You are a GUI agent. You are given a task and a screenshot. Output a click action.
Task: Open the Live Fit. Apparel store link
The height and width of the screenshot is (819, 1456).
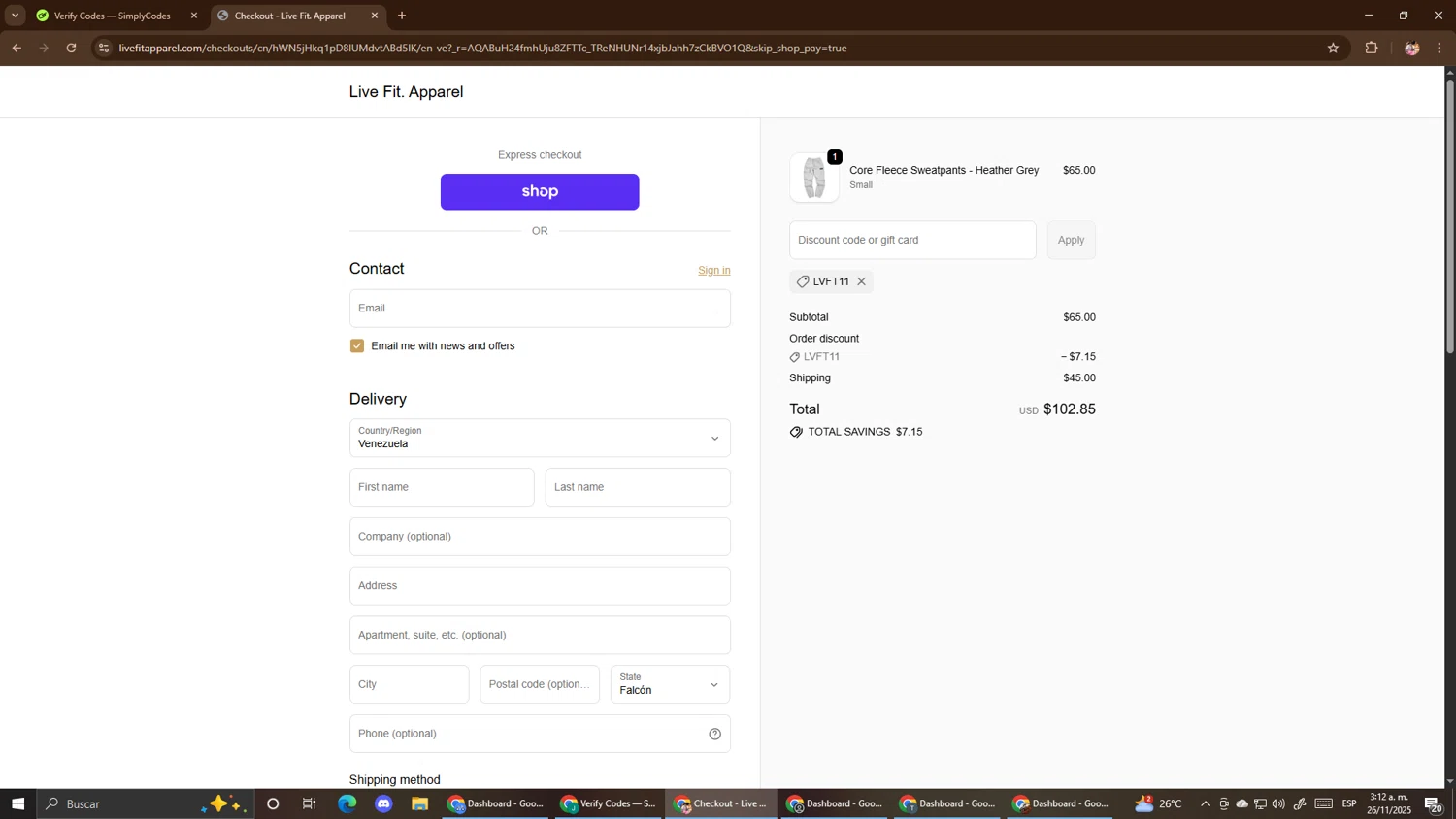click(x=406, y=92)
